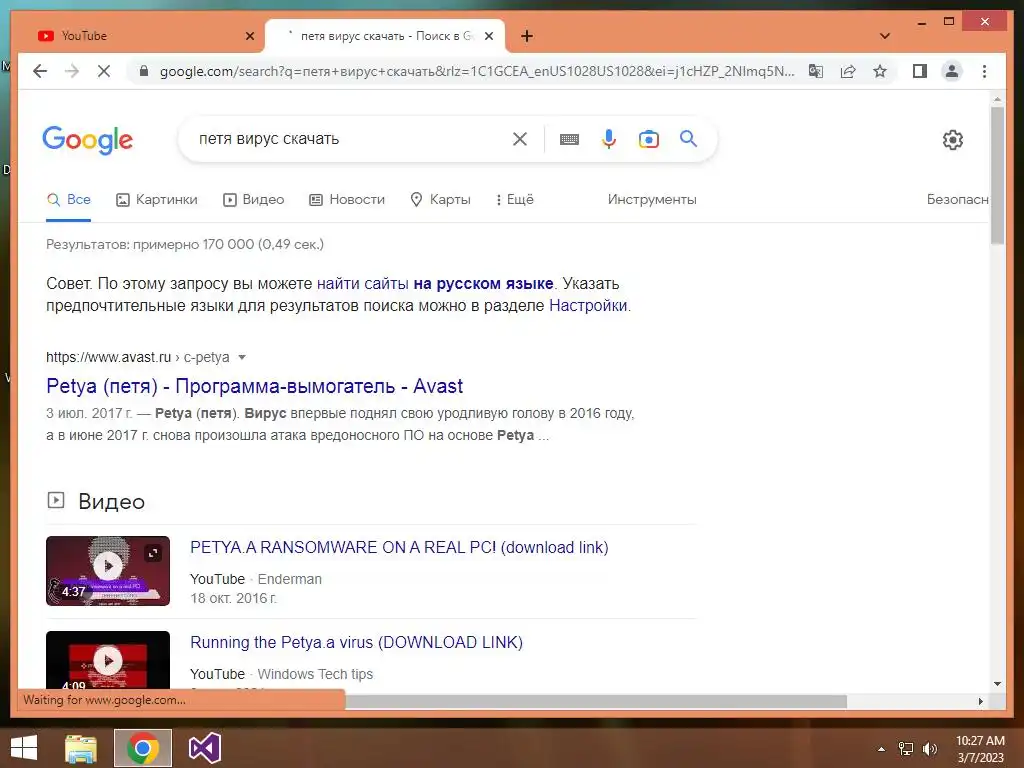Open Visual Studio from the taskbar
The height and width of the screenshot is (768, 1024).
[x=204, y=748]
